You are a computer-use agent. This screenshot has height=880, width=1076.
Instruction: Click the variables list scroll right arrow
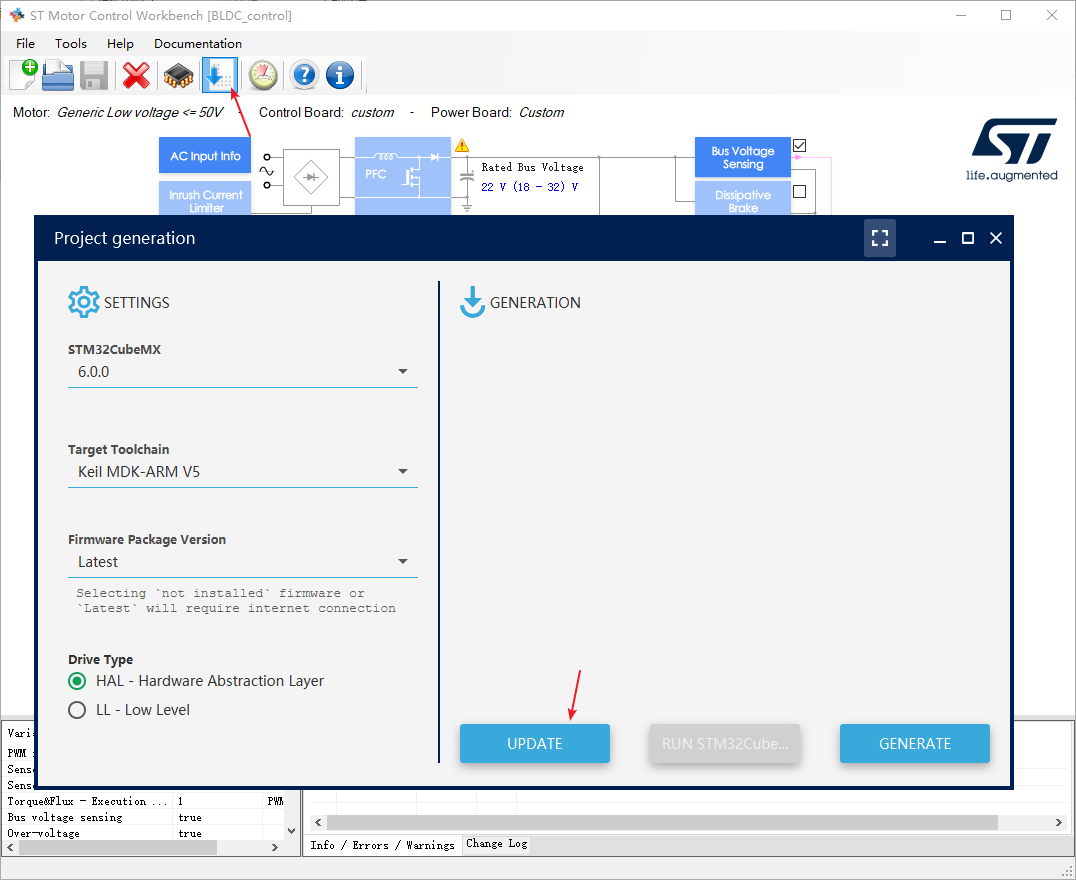point(274,848)
